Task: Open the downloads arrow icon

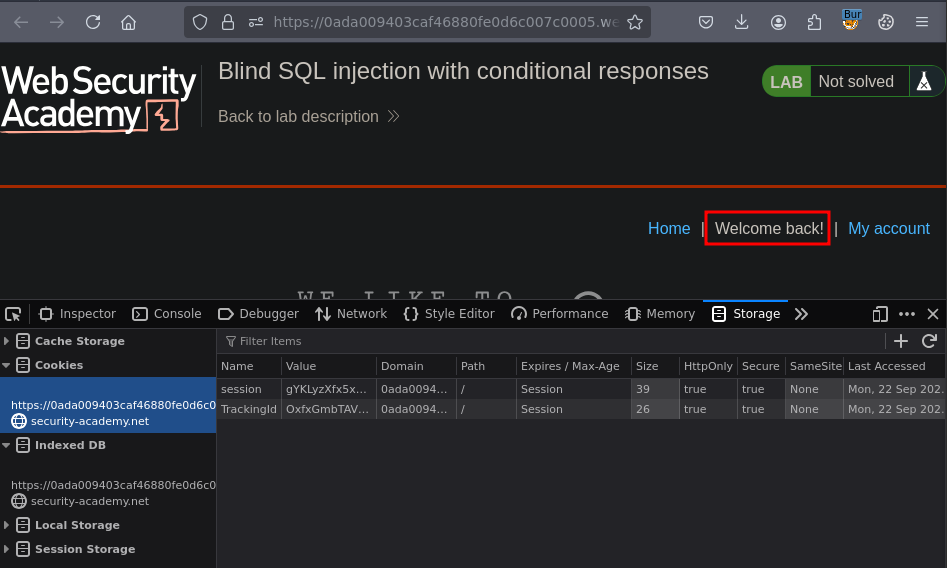Action: point(741,22)
